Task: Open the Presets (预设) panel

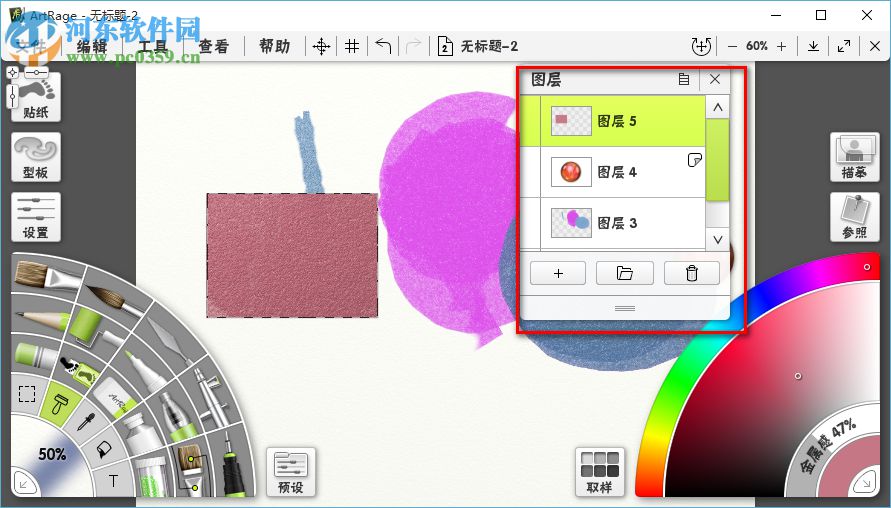Action: [290, 472]
